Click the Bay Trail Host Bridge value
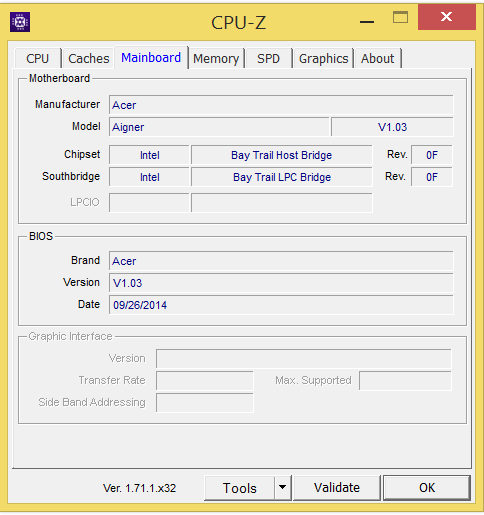This screenshot has width=484, height=515. point(282,155)
